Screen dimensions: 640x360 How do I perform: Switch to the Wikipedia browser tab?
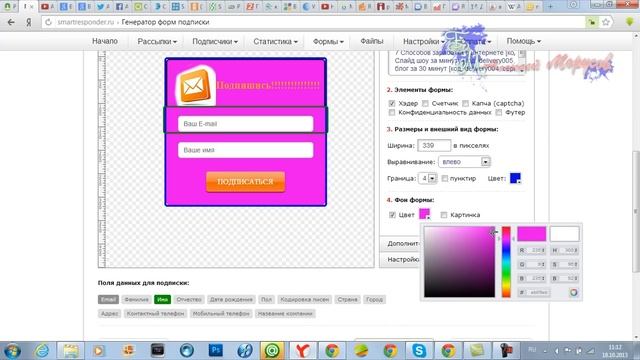514,7
